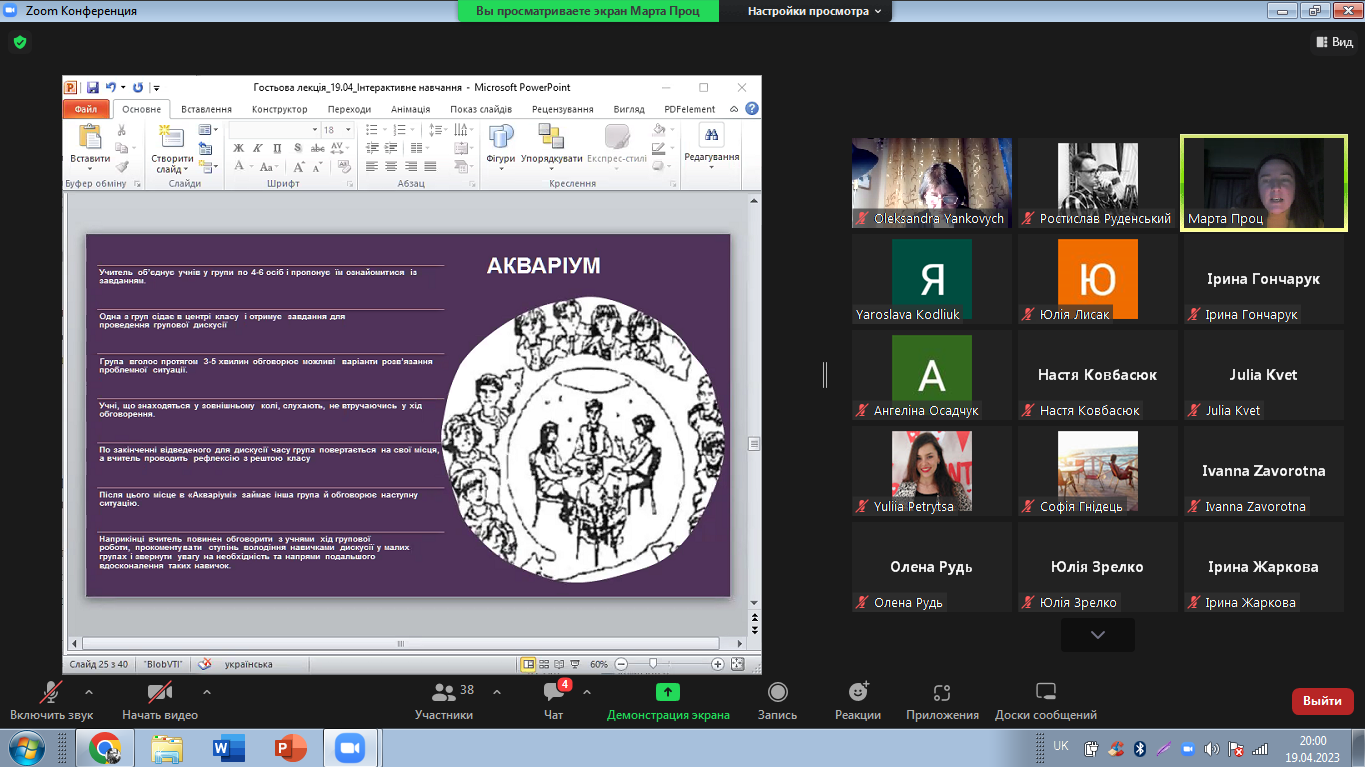Viewport: 1365px width, 767px height.
Task: Open the Participants panel icon
Action: 444,693
